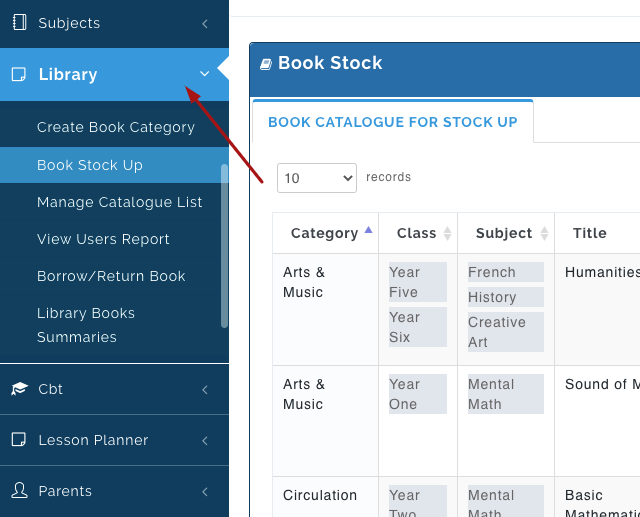The height and width of the screenshot is (517, 640).
Task: Expand the Cbt menu chevron
Action: 205,390
